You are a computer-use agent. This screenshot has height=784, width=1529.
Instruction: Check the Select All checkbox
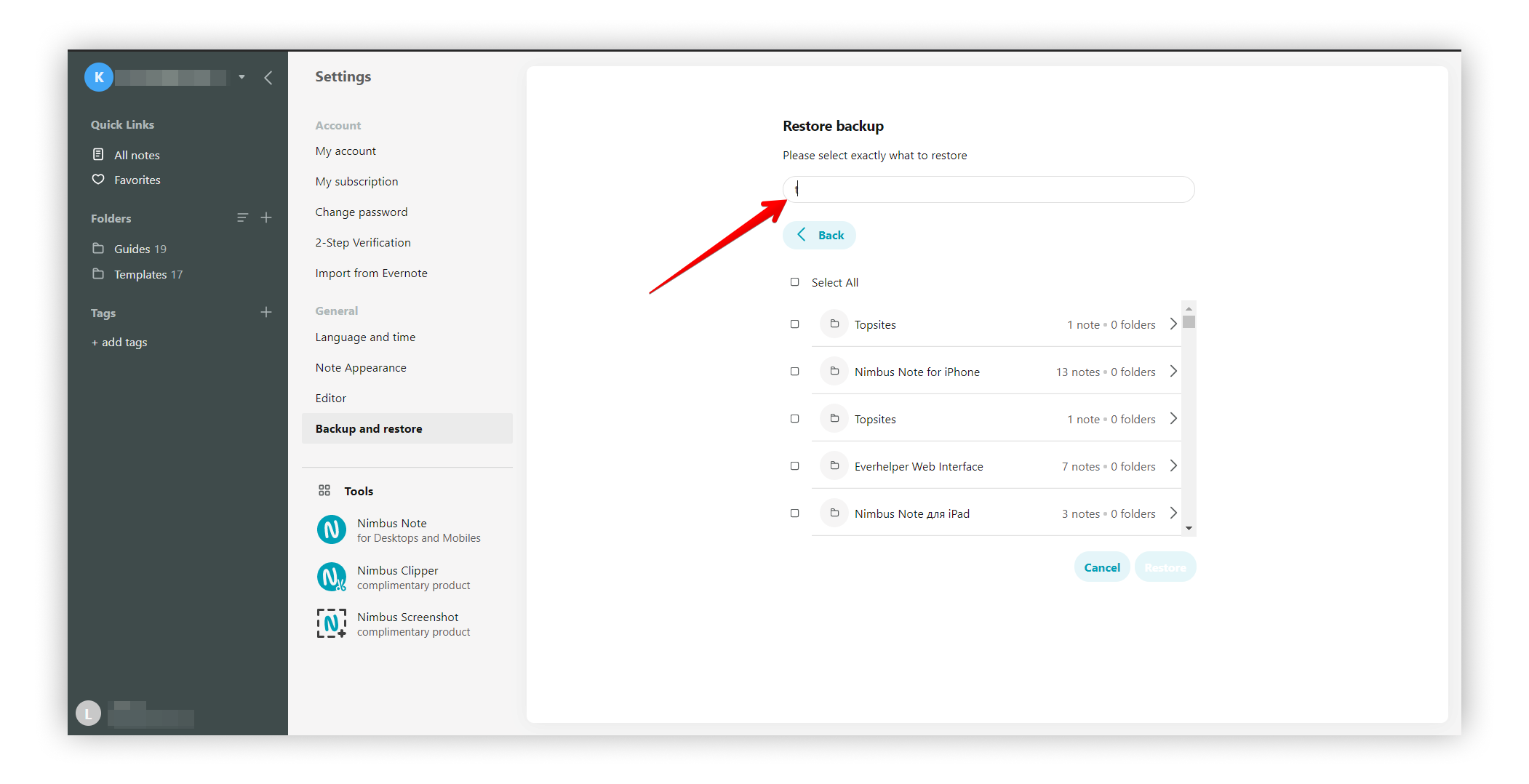click(x=794, y=282)
